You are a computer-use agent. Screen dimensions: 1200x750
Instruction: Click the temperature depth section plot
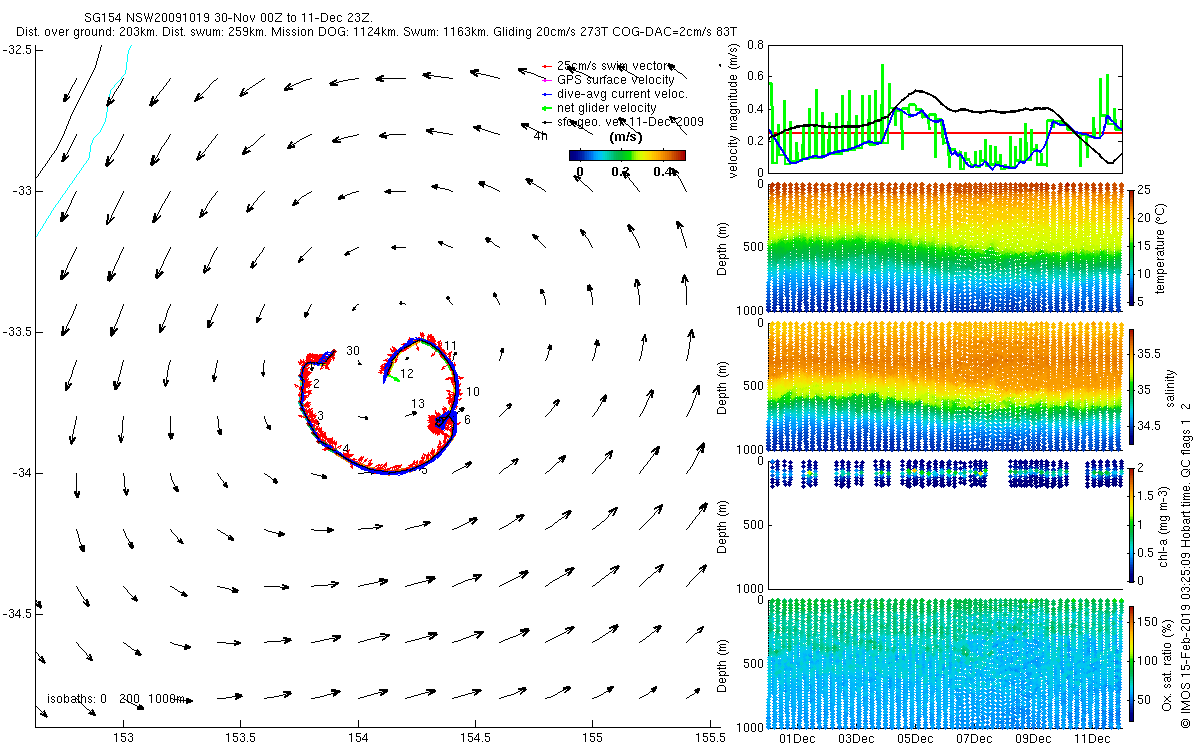pos(944,247)
